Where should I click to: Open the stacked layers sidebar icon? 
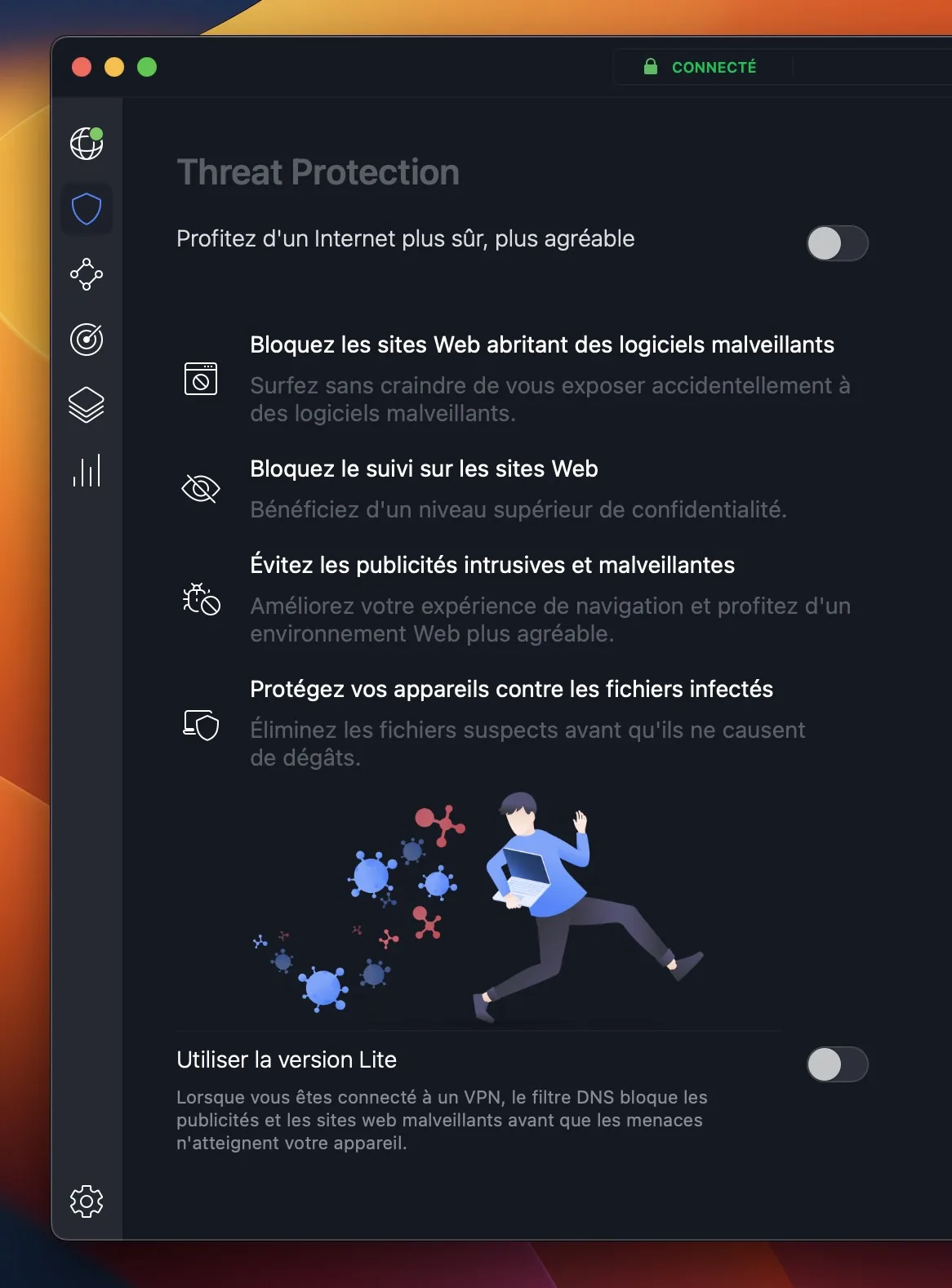[87, 405]
